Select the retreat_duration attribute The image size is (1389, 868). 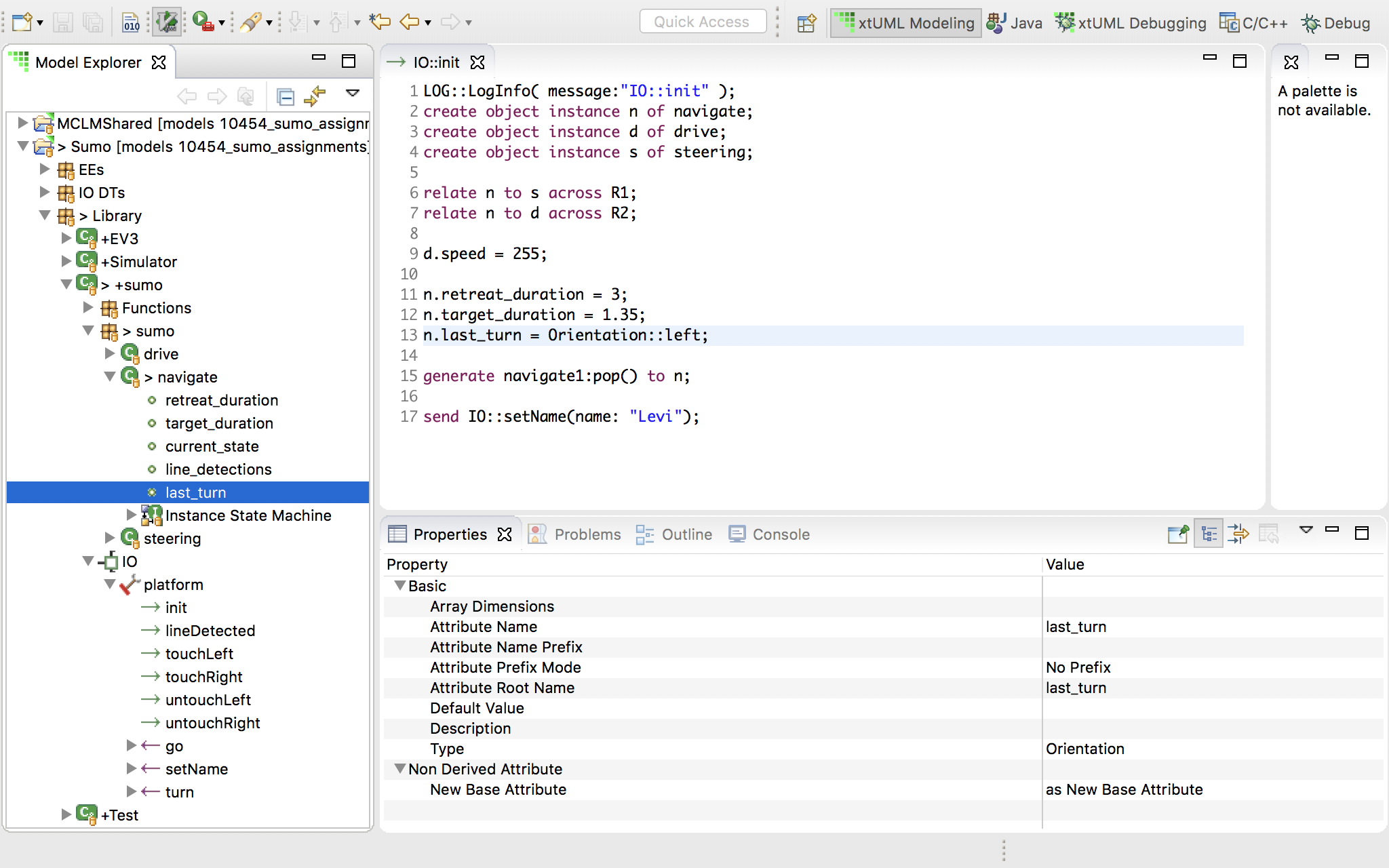tap(222, 400)
